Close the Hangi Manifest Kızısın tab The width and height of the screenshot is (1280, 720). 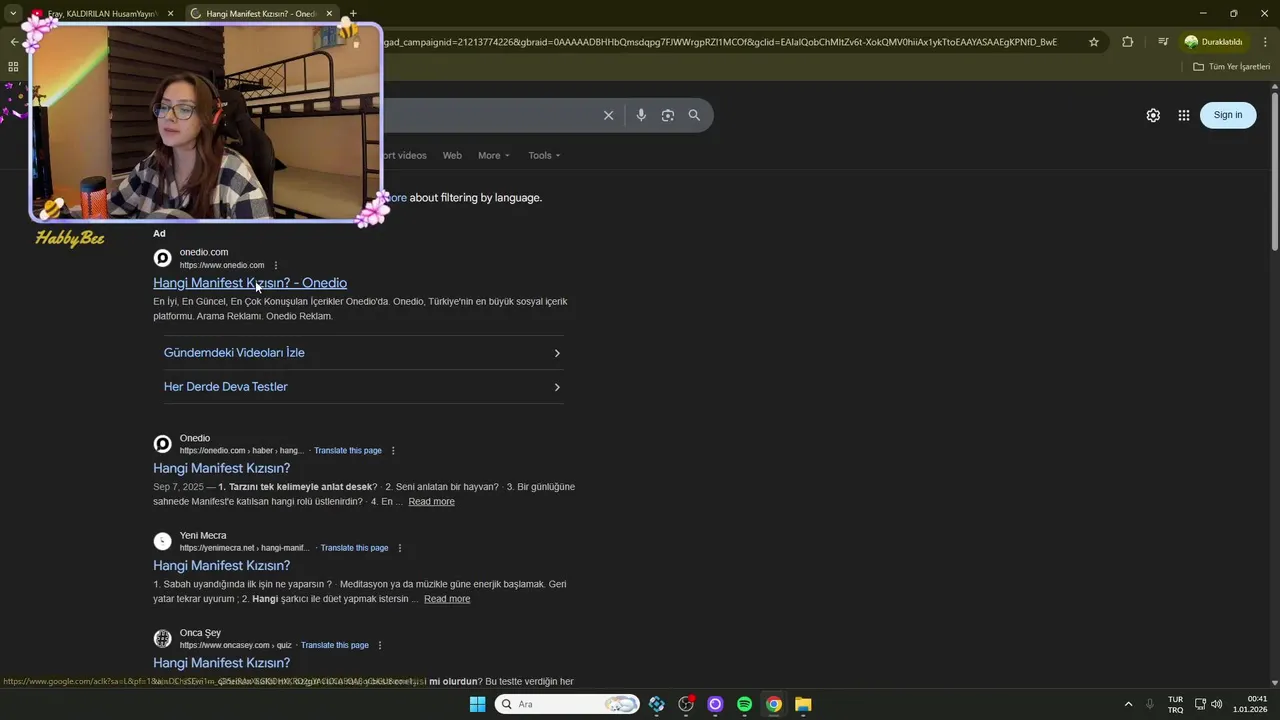tap(330, 14)
